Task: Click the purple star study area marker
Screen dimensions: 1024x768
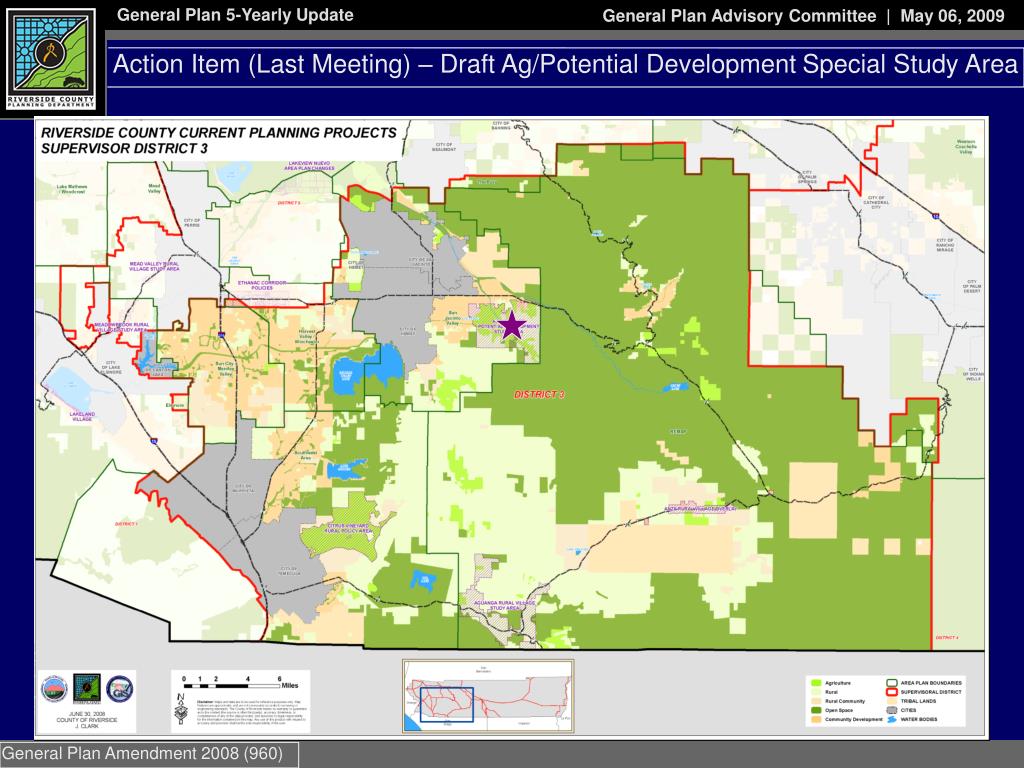Action: coord(512,325)
